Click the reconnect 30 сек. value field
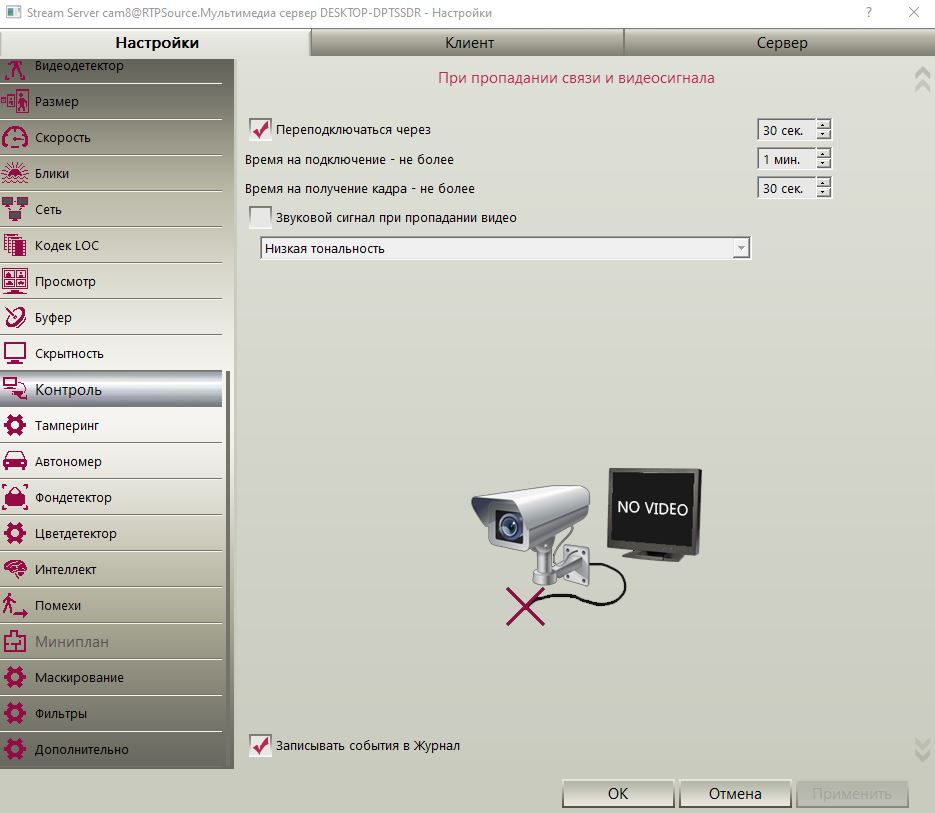 [786, 129]
